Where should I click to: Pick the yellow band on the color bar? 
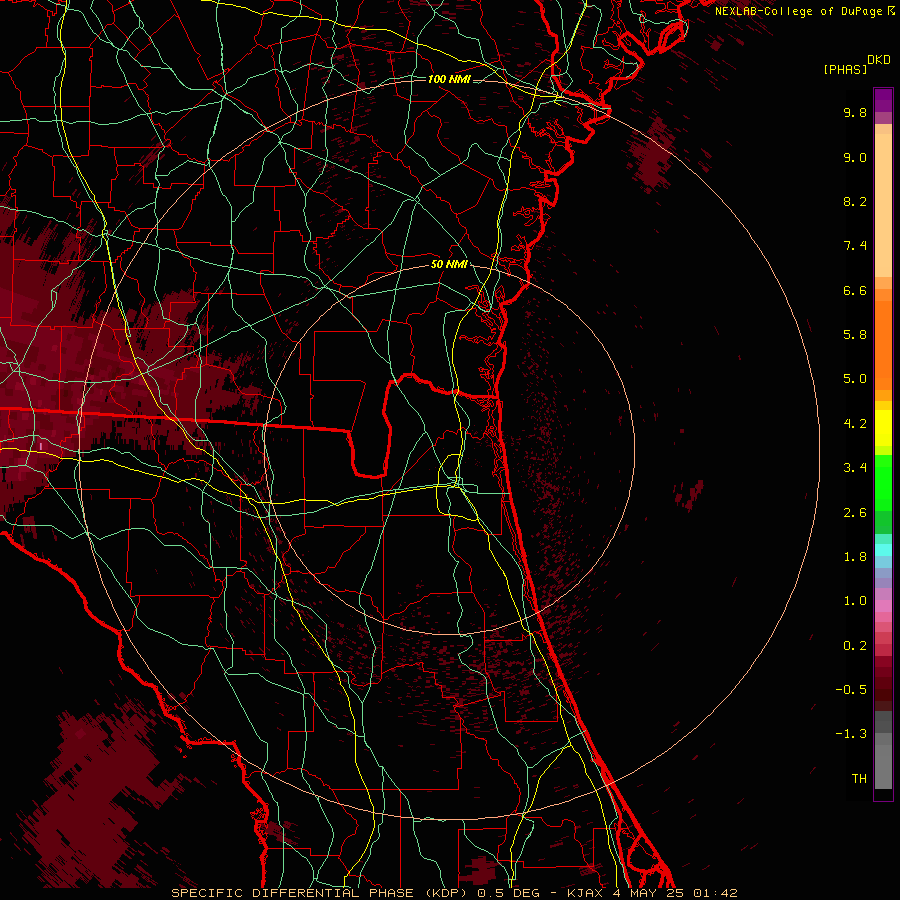click(883, 428)
